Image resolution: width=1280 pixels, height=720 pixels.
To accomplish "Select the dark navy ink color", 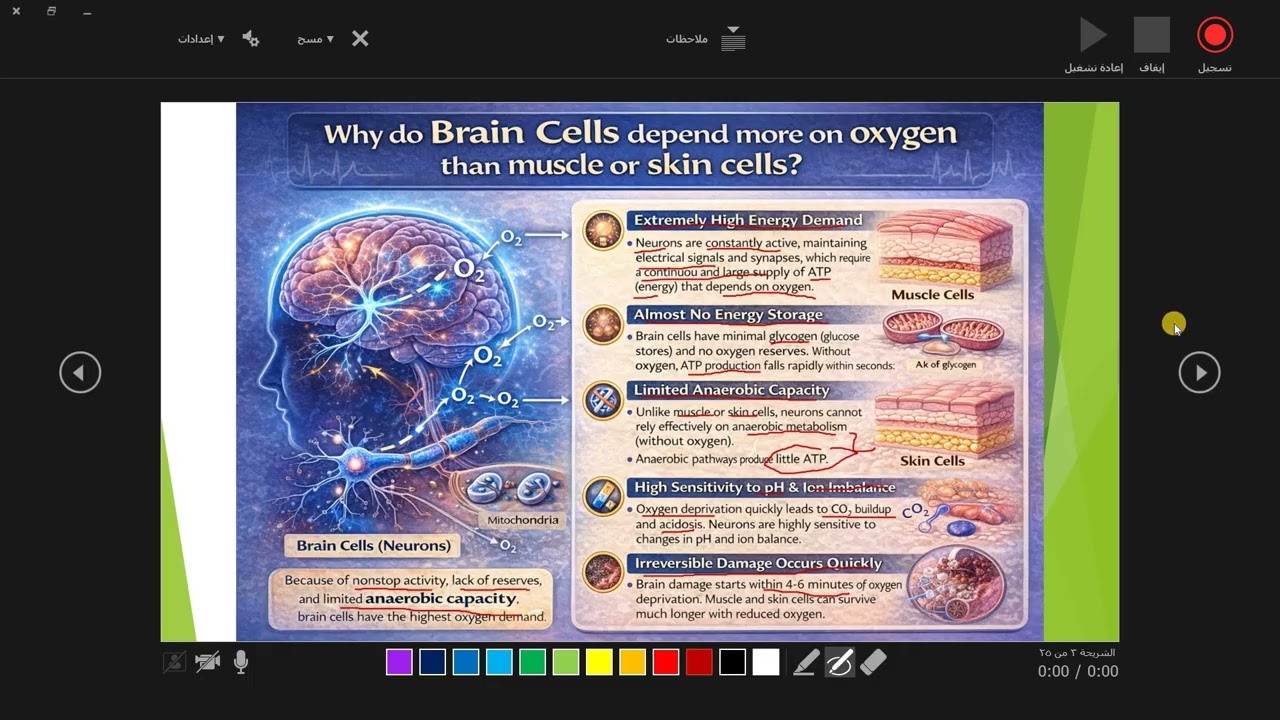I will point(432,662).
